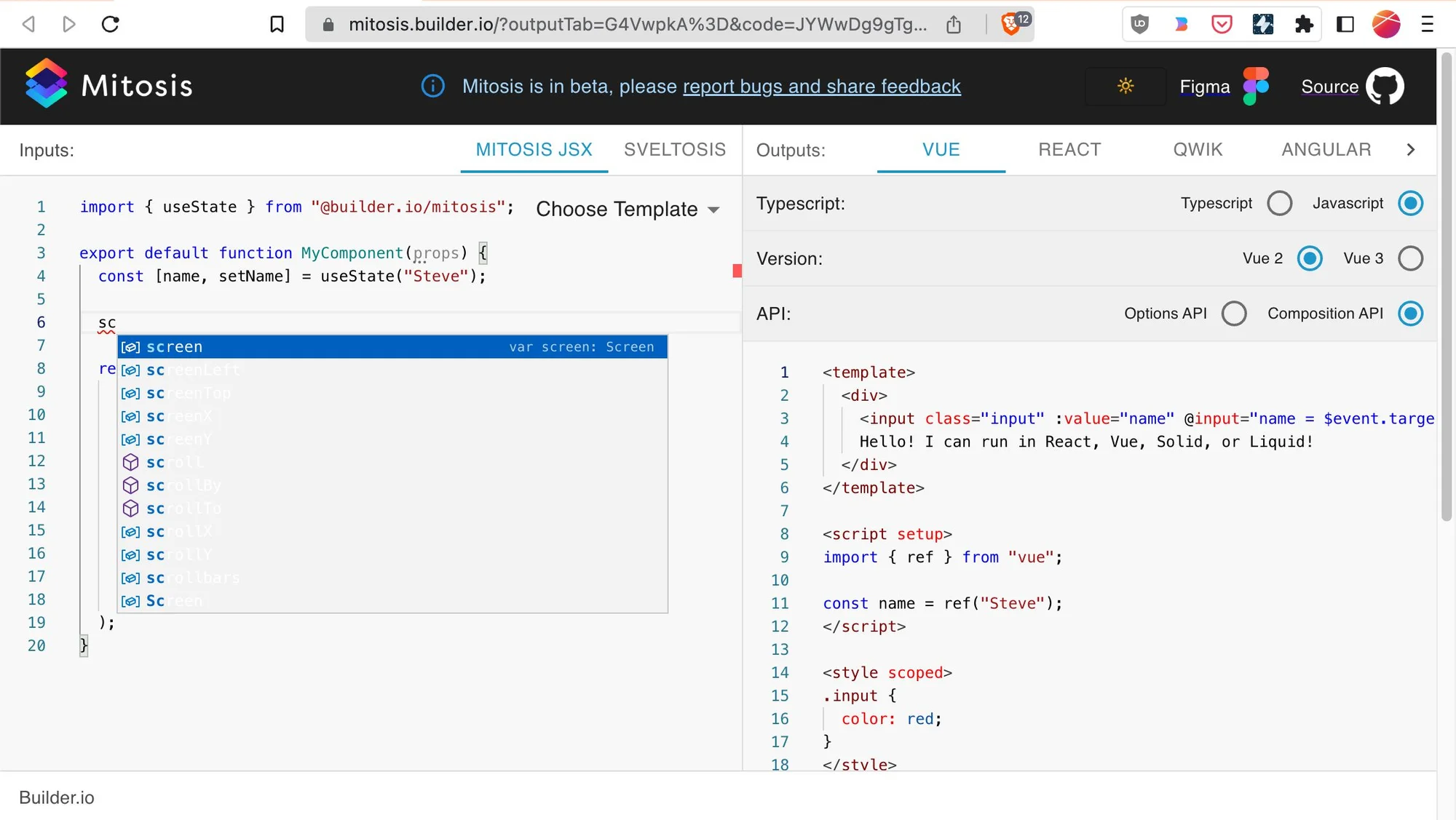Go back with the browser back arrow
Viewport: 1456px width, 820px height.
tap(28, 25)
